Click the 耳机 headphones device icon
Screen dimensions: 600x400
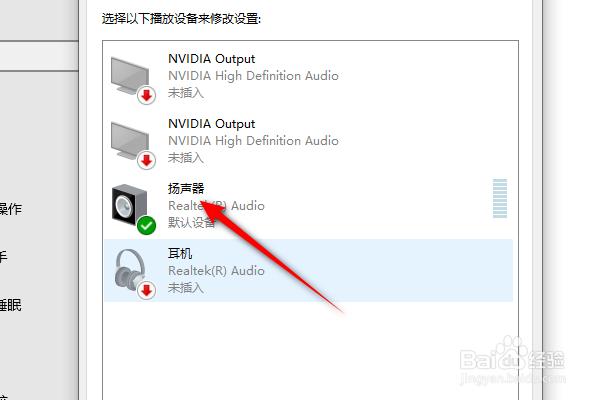131,269
